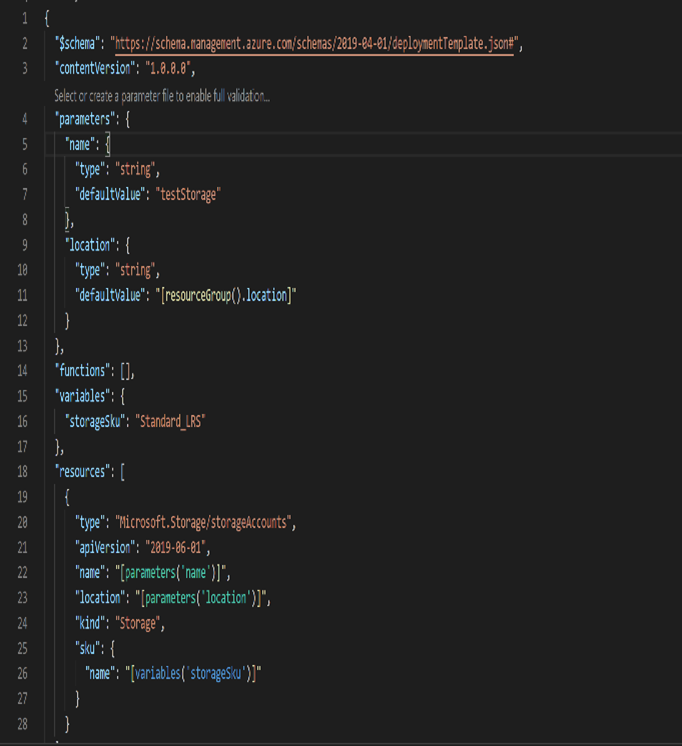The width and height of the screenshot is (682, 746).
Task: Click the "kind" key on line 24
Action: [x=93, y=623]
